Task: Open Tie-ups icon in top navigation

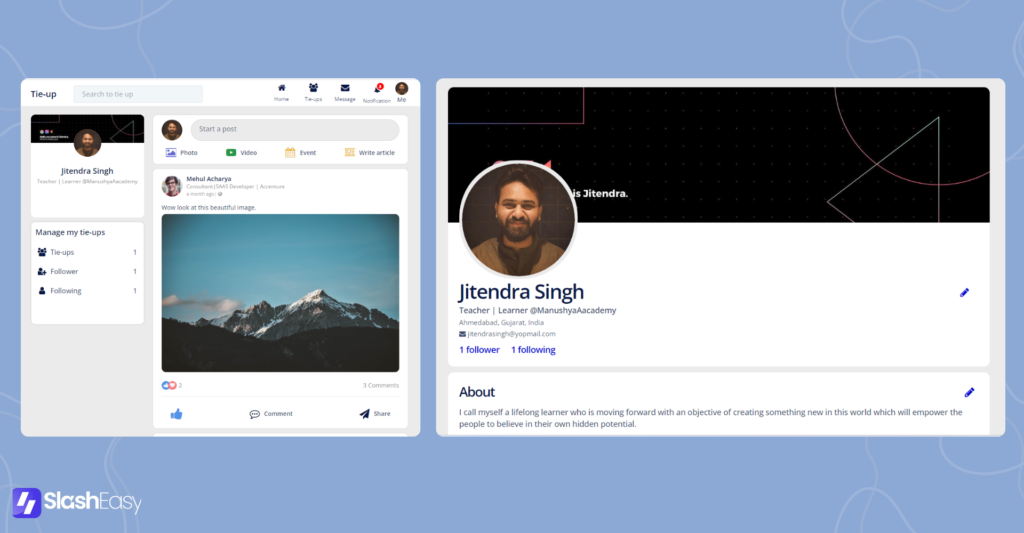Action: point(313,89)
